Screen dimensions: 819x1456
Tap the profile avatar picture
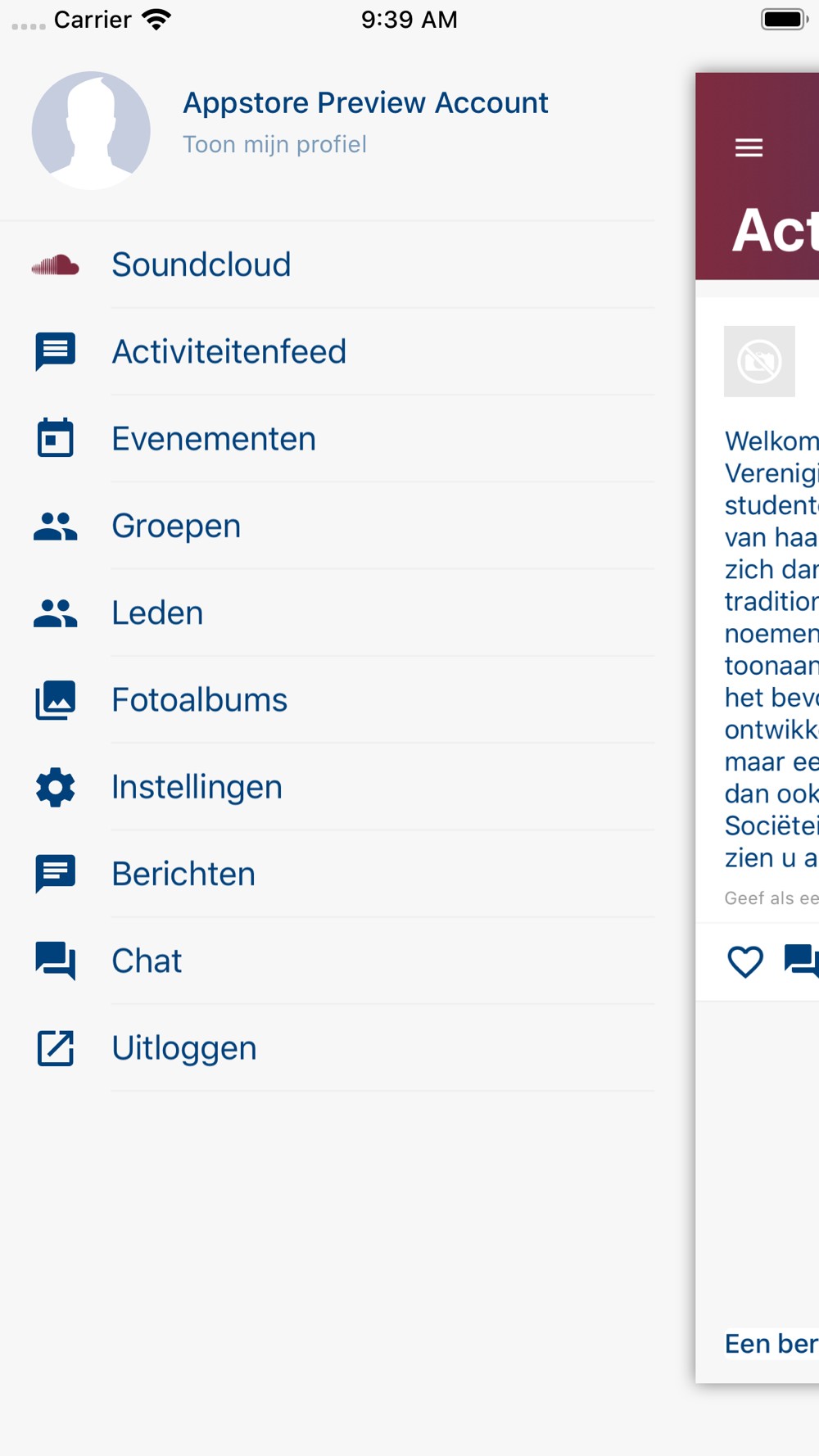91,130
